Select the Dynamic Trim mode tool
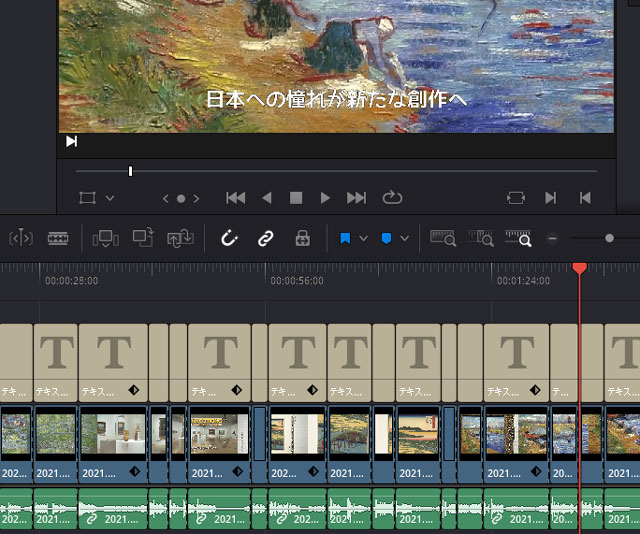The width and height of the screenshot is (640, 534). [x=21, y=238]
